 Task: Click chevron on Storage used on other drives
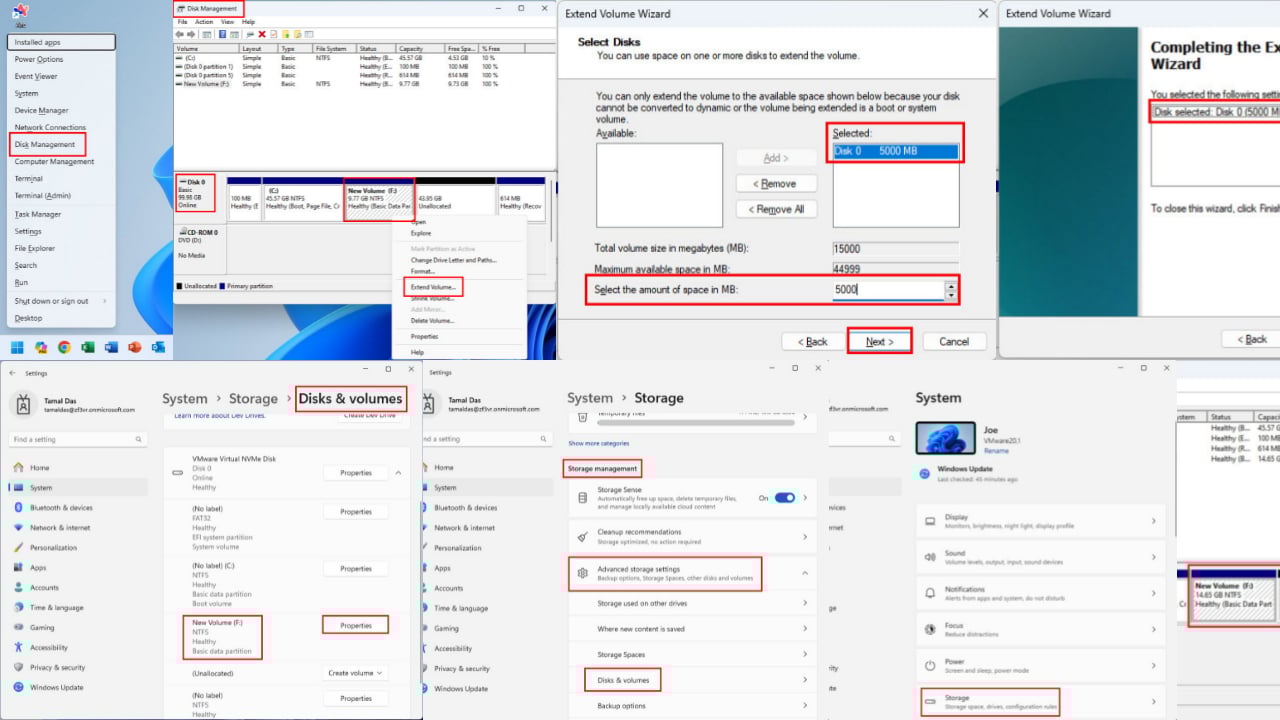tap(805, 603)
